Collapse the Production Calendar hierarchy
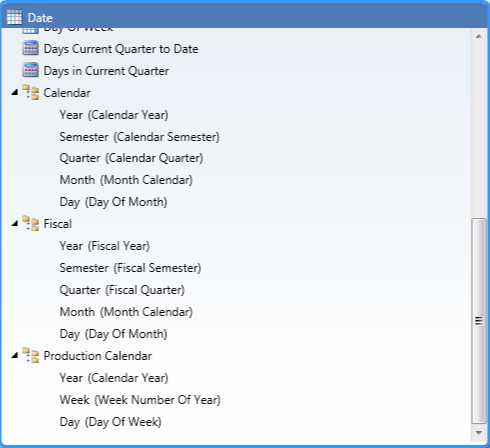Image resolution: width=490 pixels, height=448 pixels. tap(14, 355)
